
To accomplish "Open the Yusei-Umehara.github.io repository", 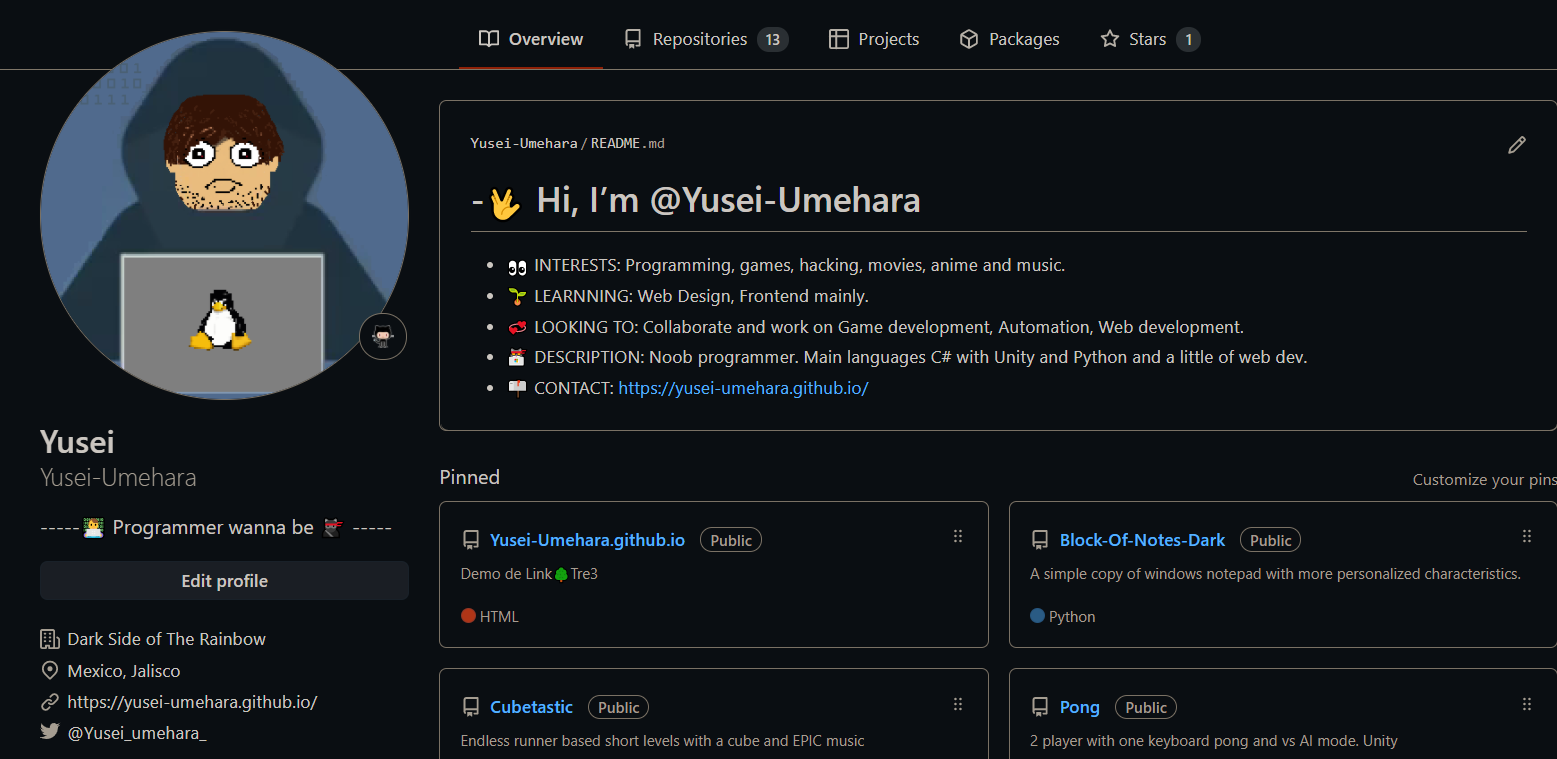I will [587, 540].
